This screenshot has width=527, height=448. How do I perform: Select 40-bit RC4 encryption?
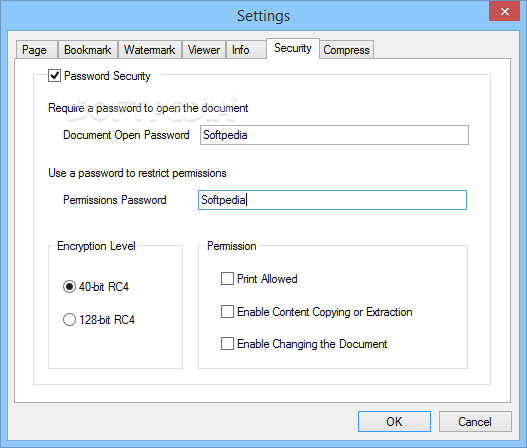(x=69, y=287)
